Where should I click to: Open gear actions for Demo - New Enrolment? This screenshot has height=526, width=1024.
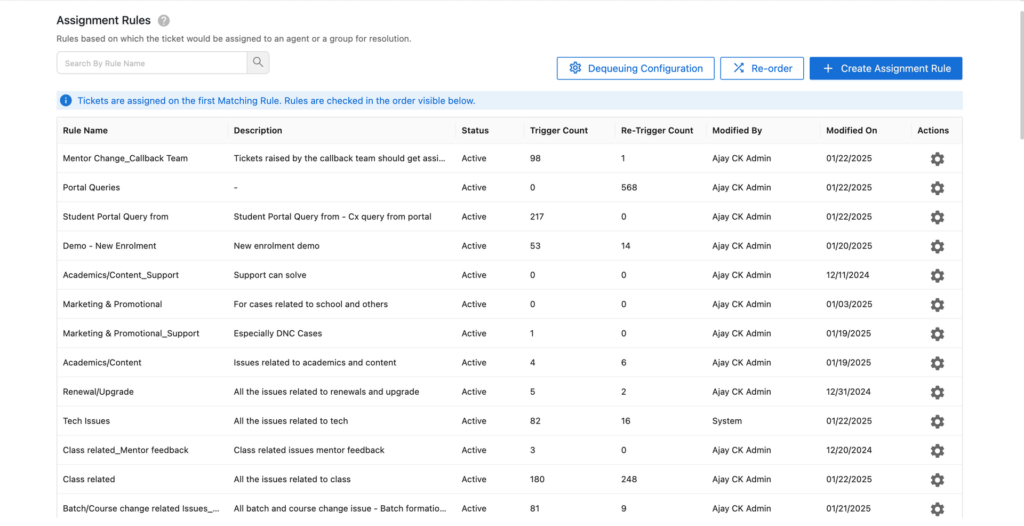937,246
